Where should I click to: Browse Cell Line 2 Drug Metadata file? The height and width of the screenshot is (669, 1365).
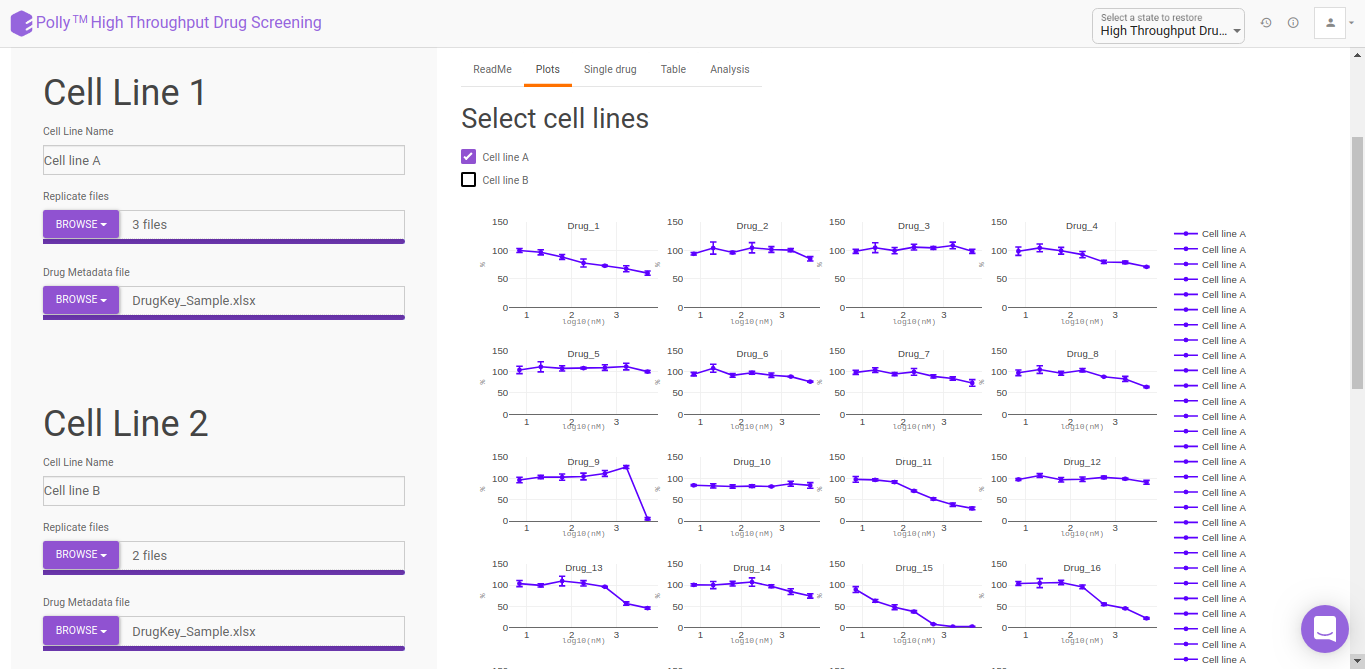(81, 630)
